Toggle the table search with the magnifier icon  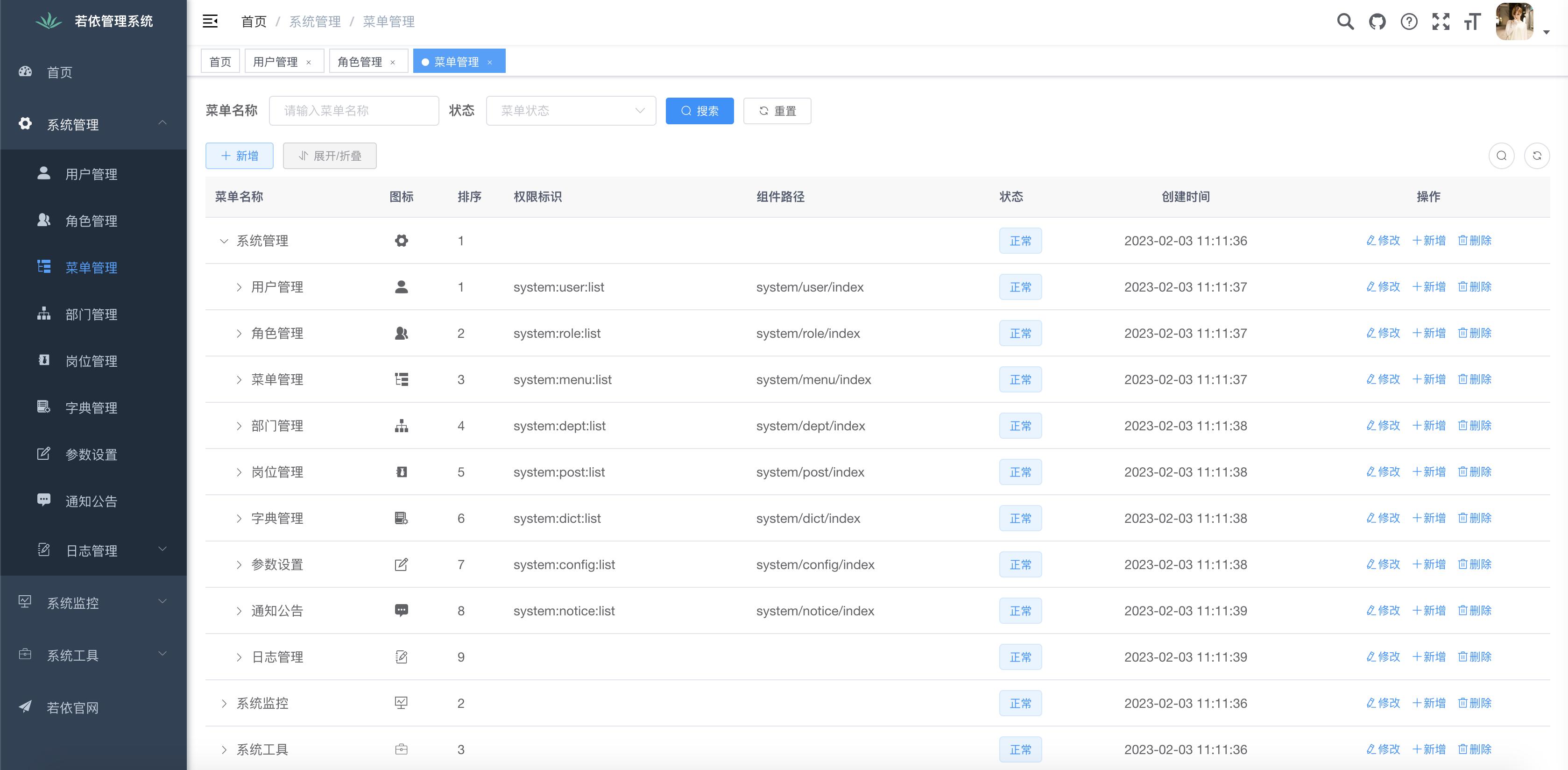[1502, 155]
